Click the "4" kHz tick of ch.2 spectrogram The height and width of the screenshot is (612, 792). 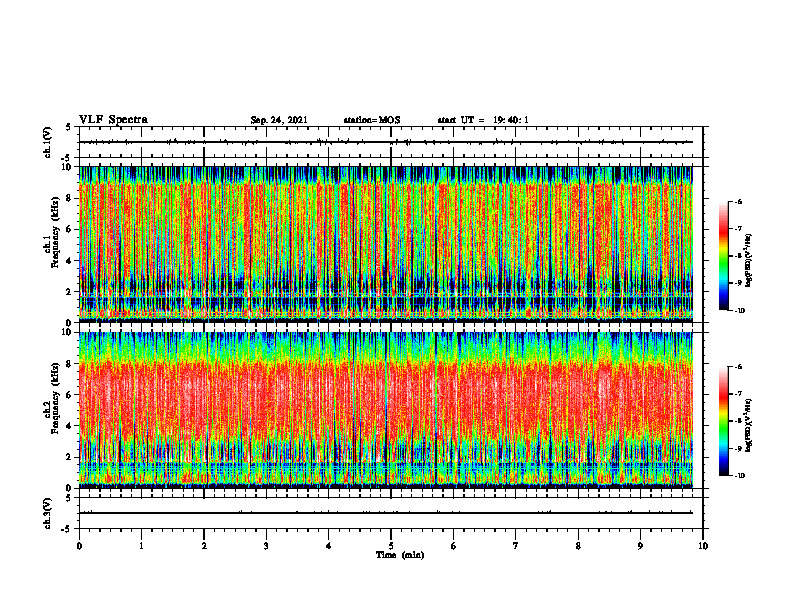[70, 426]
